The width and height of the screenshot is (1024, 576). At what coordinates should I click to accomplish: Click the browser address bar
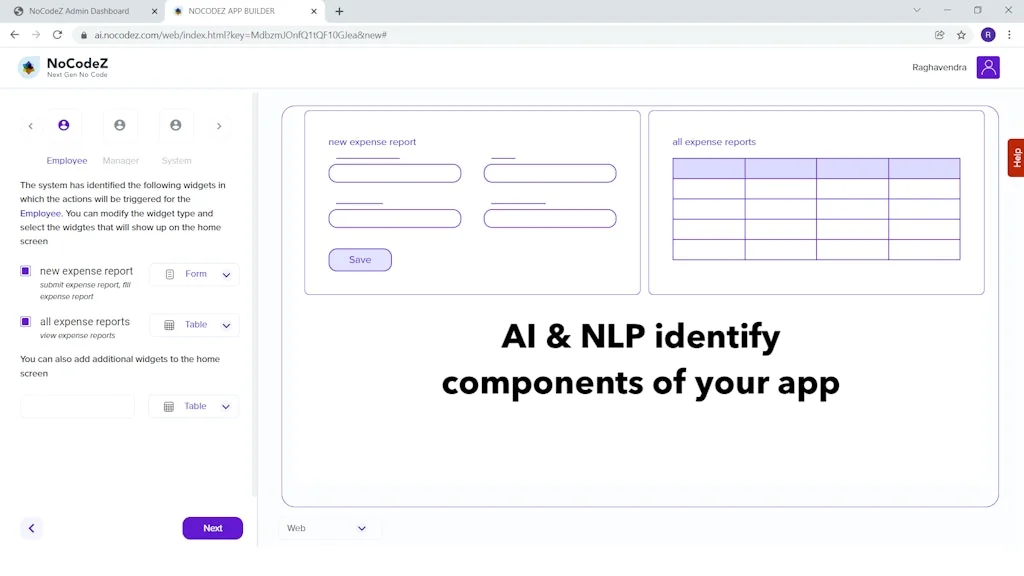tap(503, 35)
